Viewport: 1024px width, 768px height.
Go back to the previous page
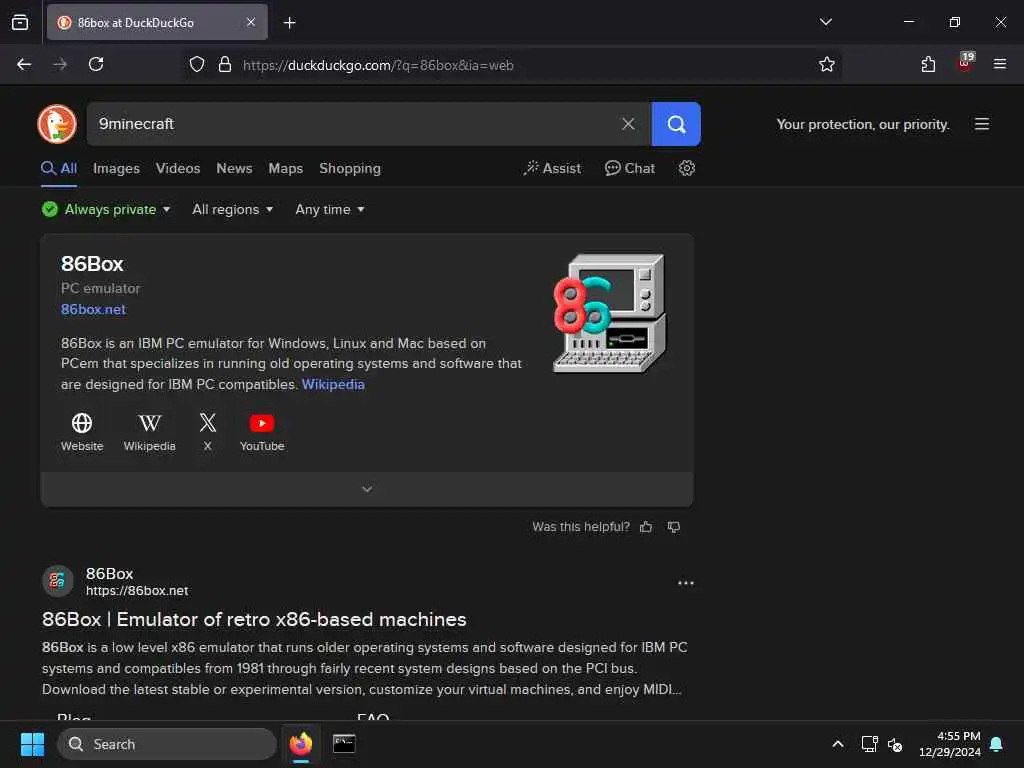(24, 64)
